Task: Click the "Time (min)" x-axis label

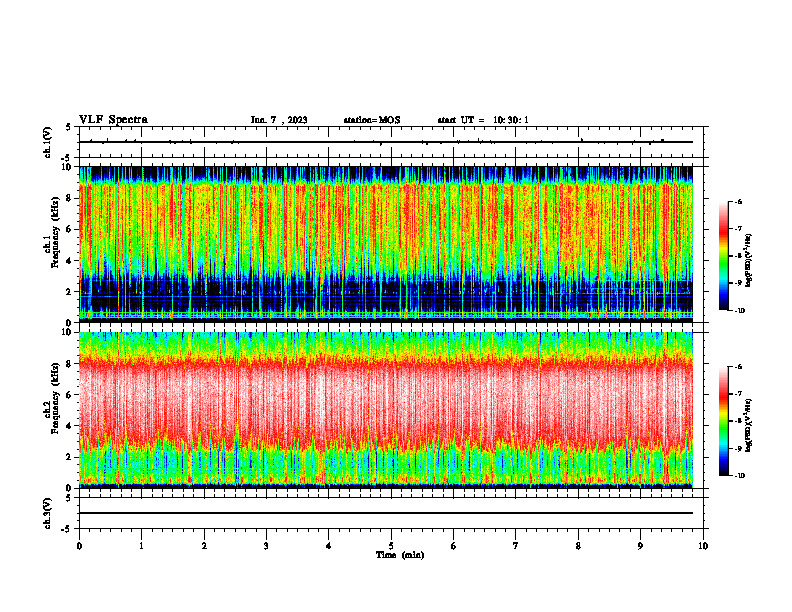Action: pyautogui.click(x=400, y=555)
